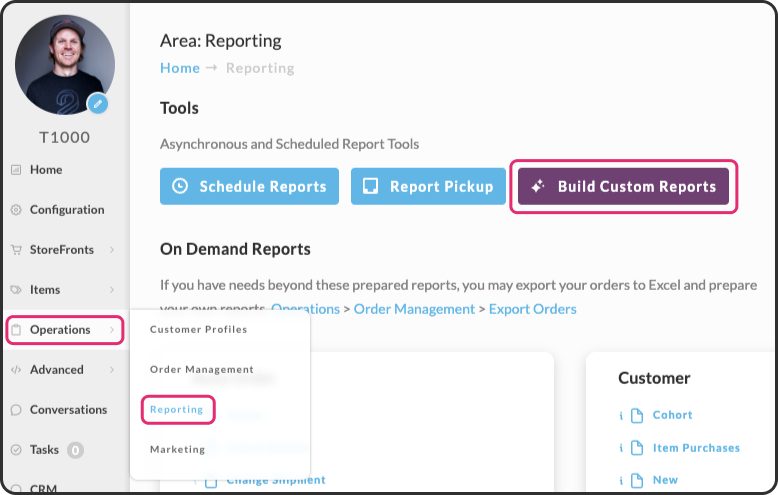The image size is (778, 495).
Task: Click the Items tag icon
Action: (16, 290)
